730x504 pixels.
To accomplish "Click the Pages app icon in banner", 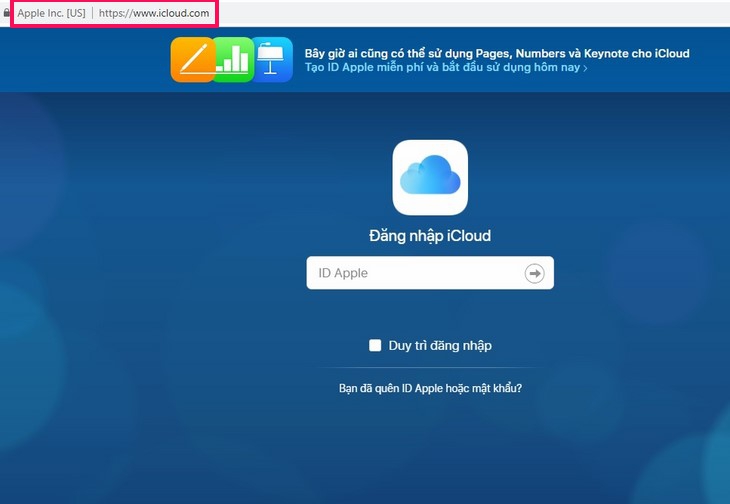I will [193, 60].
